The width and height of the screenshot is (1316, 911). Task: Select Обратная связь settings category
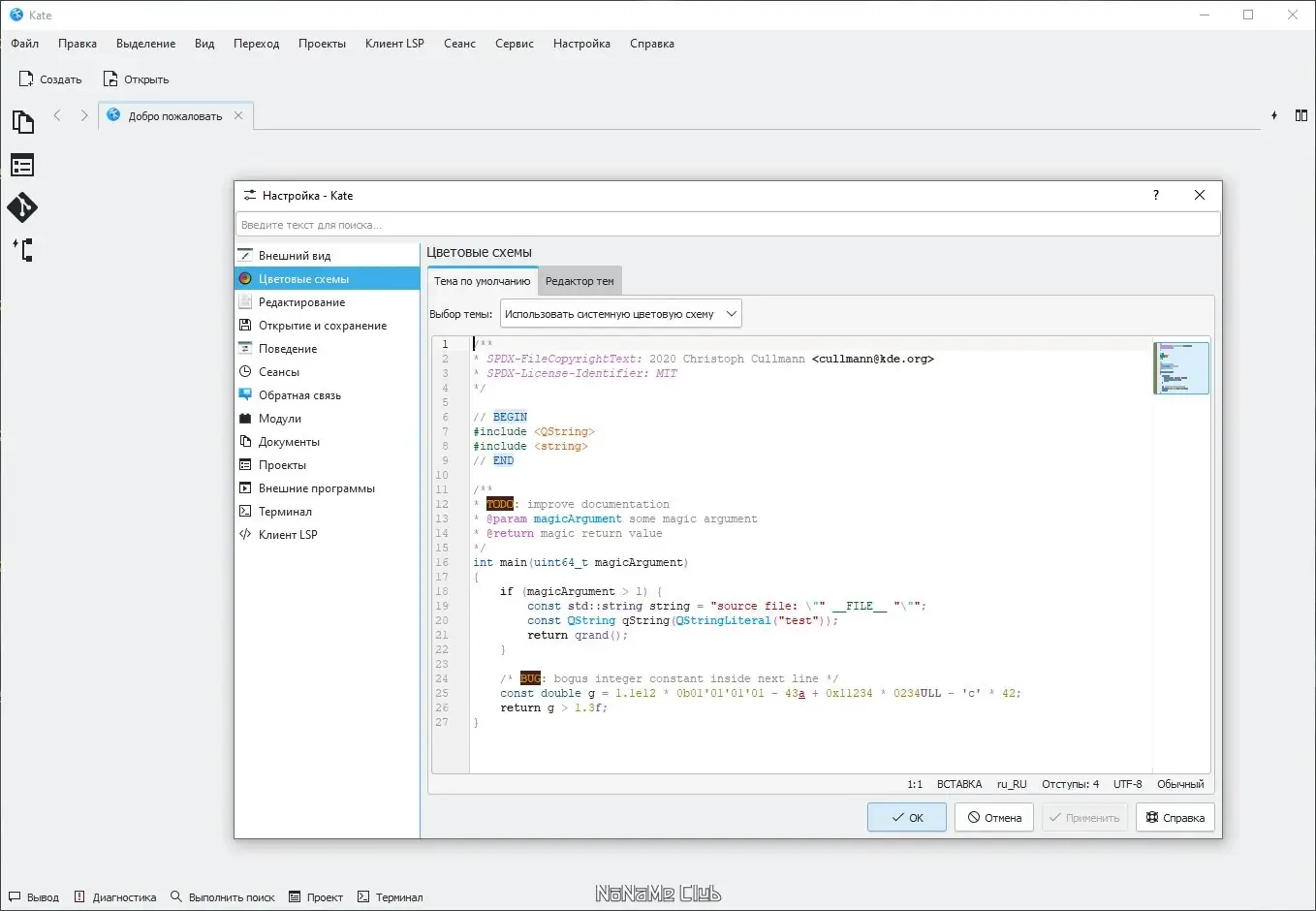pyautogui.click(x=327, y=395)
